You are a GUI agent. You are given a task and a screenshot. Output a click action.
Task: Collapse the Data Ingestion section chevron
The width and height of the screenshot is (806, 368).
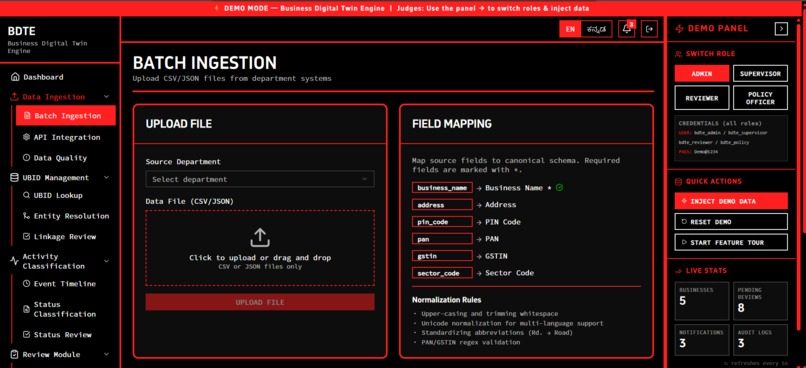click(x=106, y=97)
